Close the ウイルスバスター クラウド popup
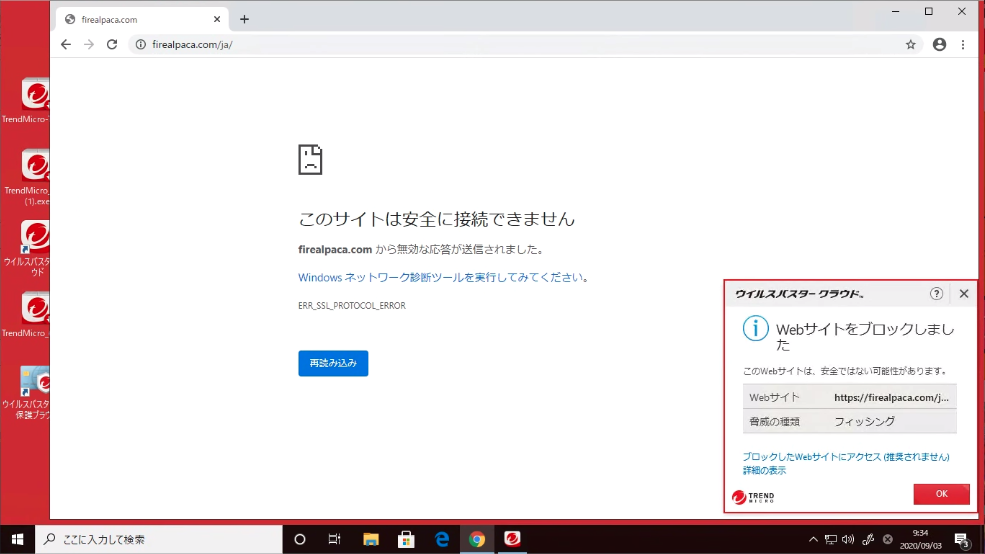This screenshot has height=554, width=985. pyautogui.click(x=964, y=293)
